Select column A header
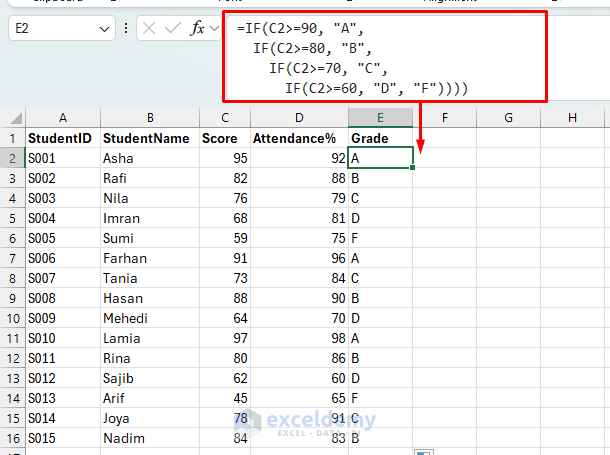 click(x=63, y=118)
